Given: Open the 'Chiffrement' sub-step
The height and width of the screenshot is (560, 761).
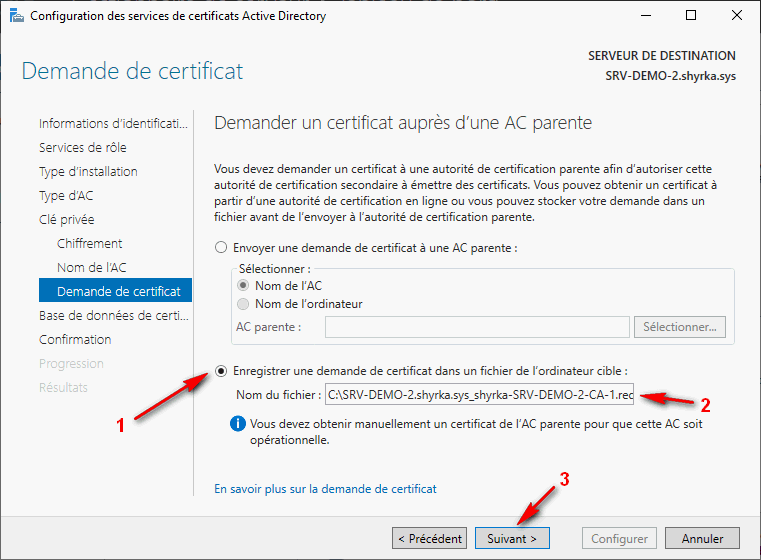Looking at the screenshot, I should point(90,244).
